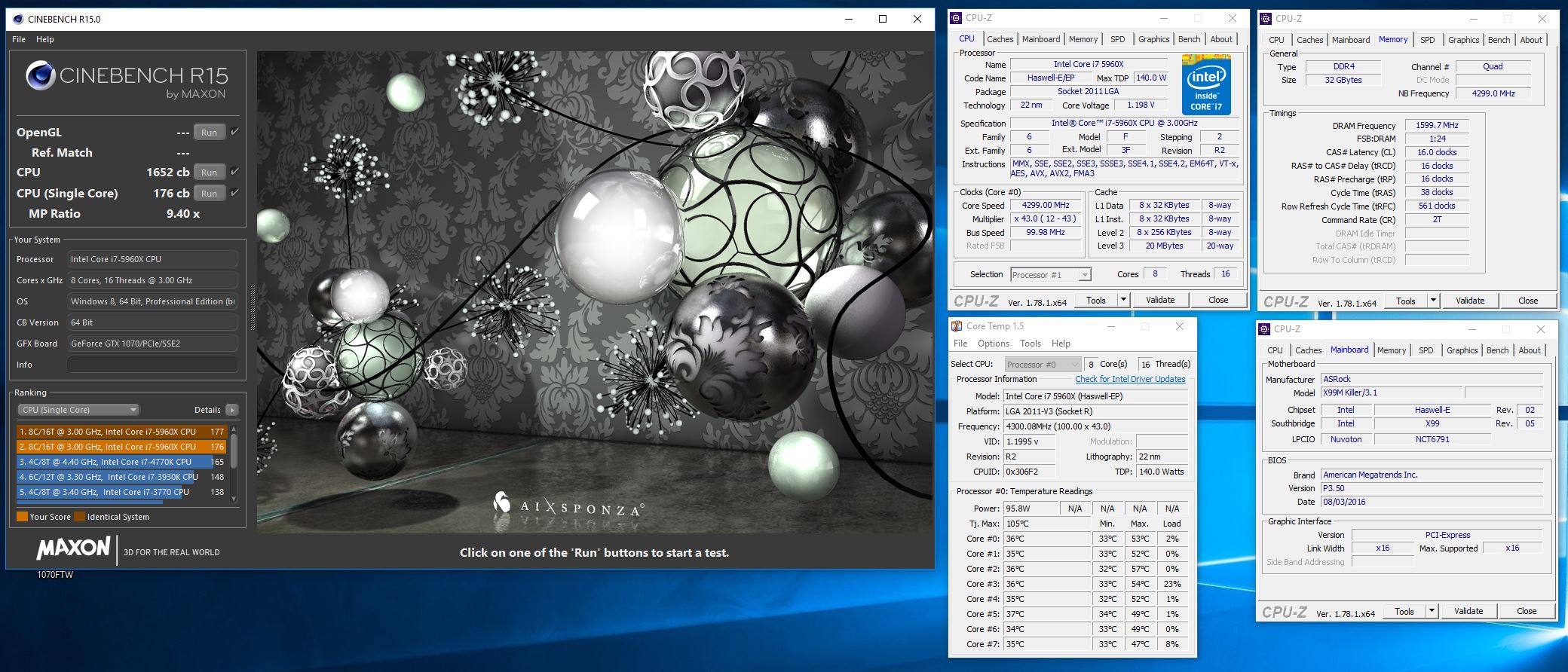Toggle the CPU Single Core test checkbox

coord(235,193)
